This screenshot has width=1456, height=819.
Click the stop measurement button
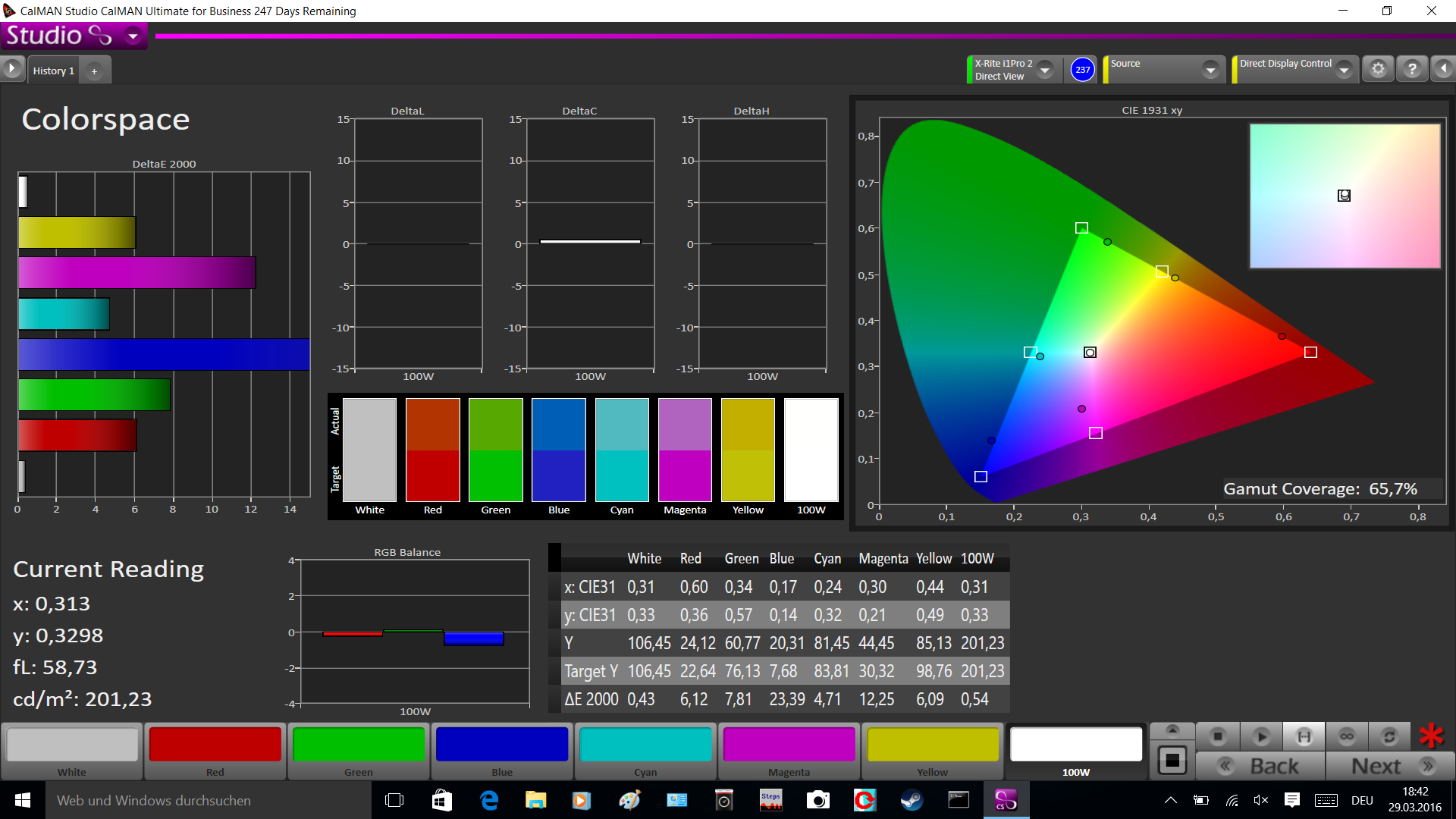(x=1218, y=736)
